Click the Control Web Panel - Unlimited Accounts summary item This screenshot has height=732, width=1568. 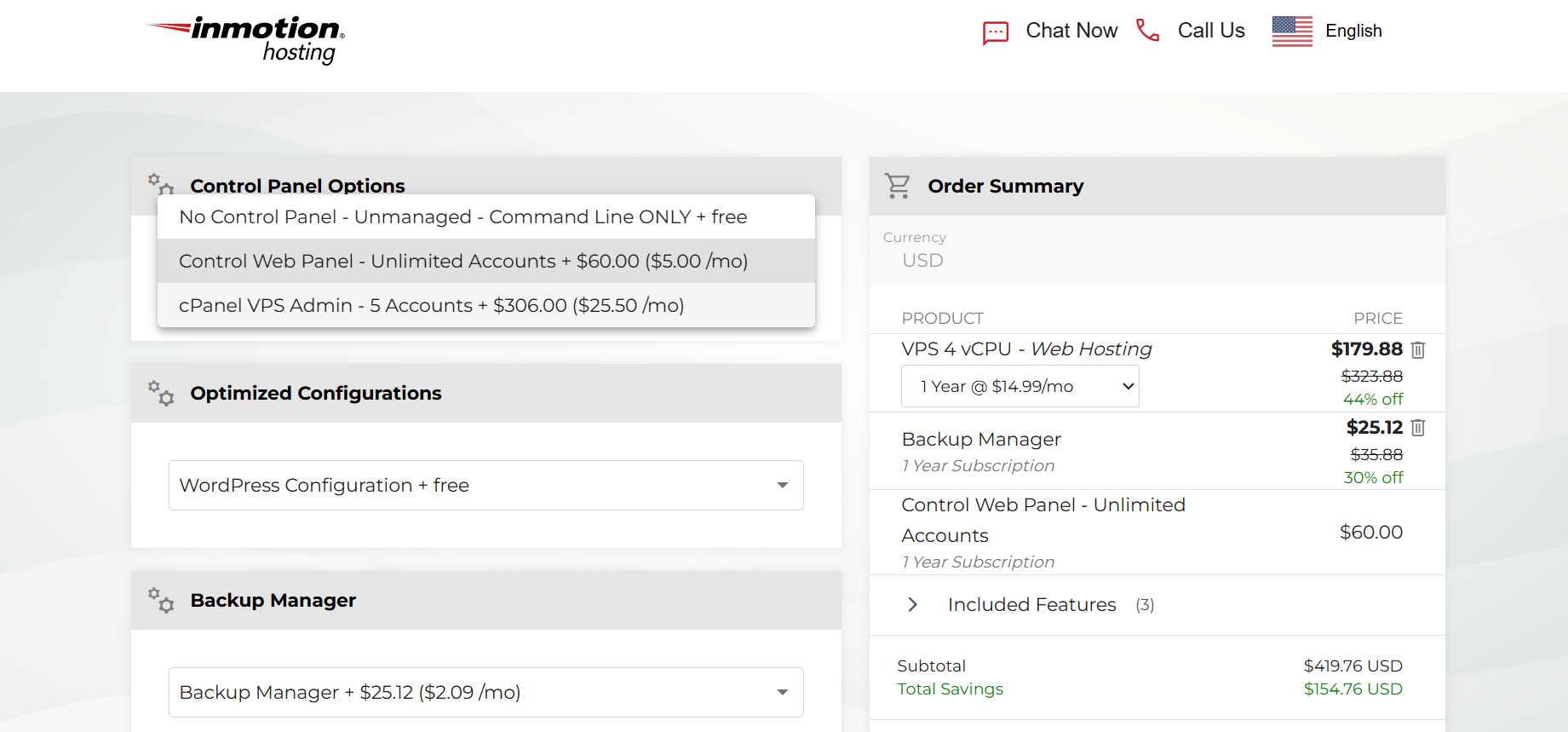pos(1043,532)
